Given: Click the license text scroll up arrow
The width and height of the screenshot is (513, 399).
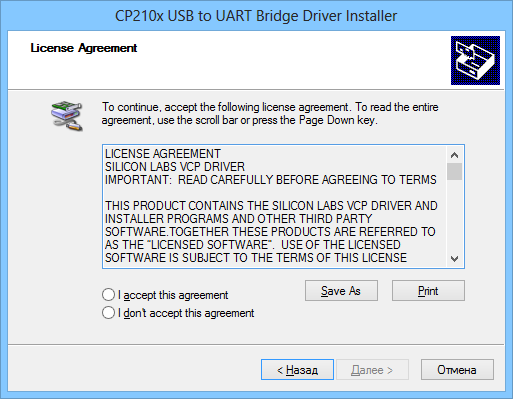Looking at the screenshot, I should coord(454,155).
